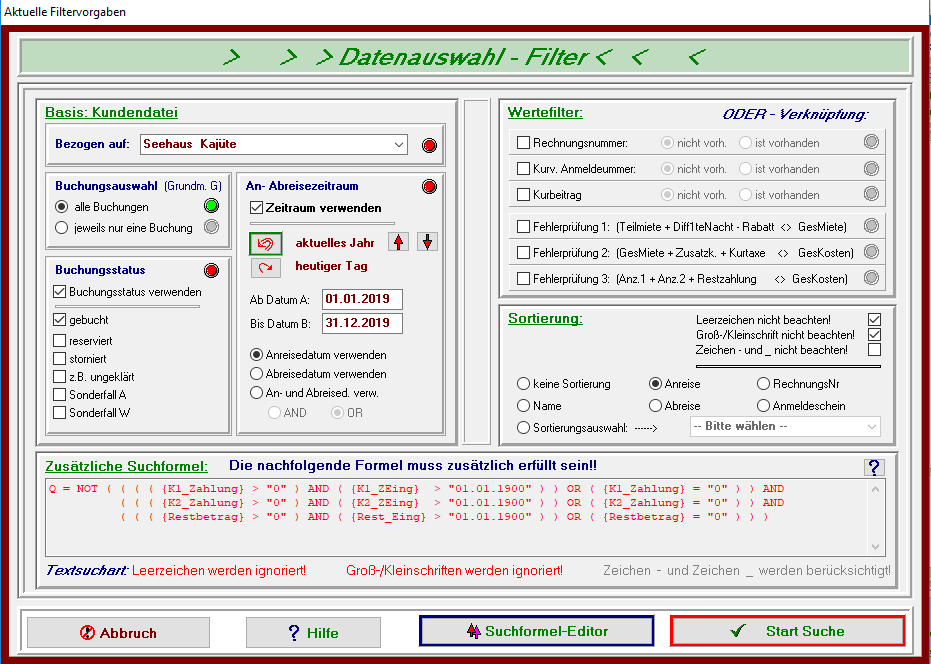Click the red indicator in Buchungsstatus panel
This screenshot has height=664, width=931.
coord(211,270)
